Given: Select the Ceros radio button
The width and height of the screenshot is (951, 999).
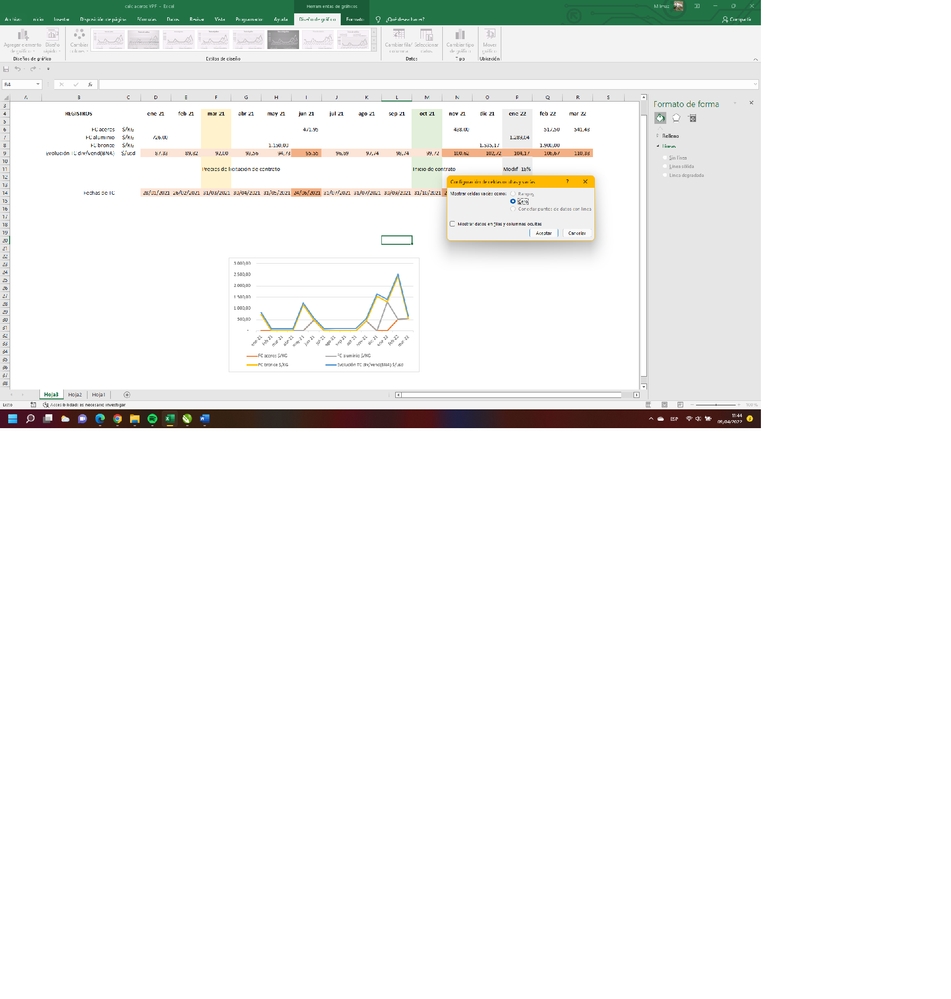Looking at the screenshot, I should (x=513, y=201).
